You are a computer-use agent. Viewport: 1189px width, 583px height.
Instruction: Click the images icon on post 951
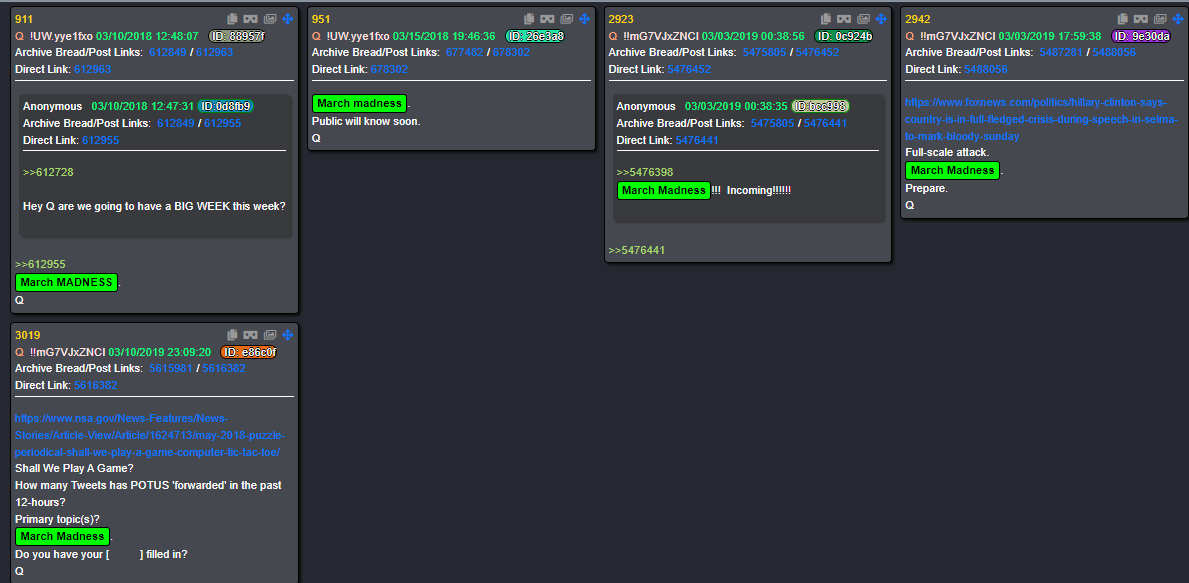566,19
